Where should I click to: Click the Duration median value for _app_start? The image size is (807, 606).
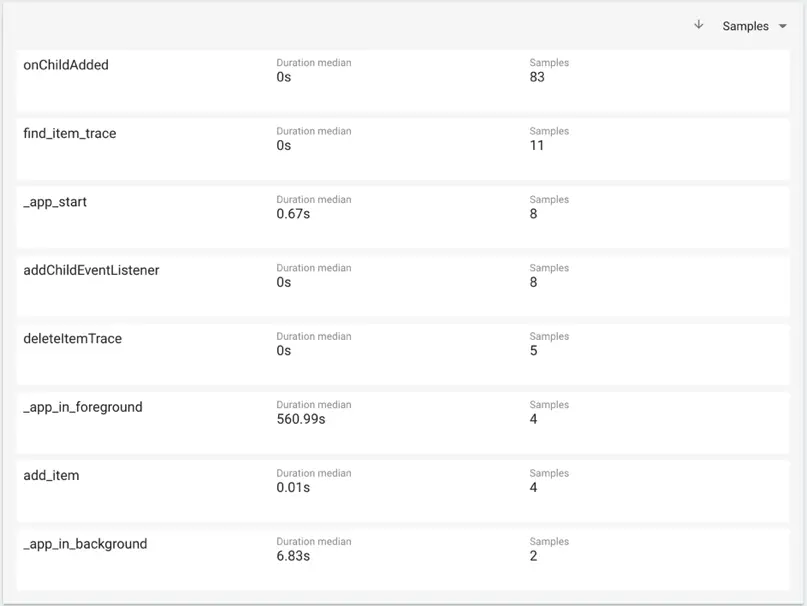tap(288, 213)
